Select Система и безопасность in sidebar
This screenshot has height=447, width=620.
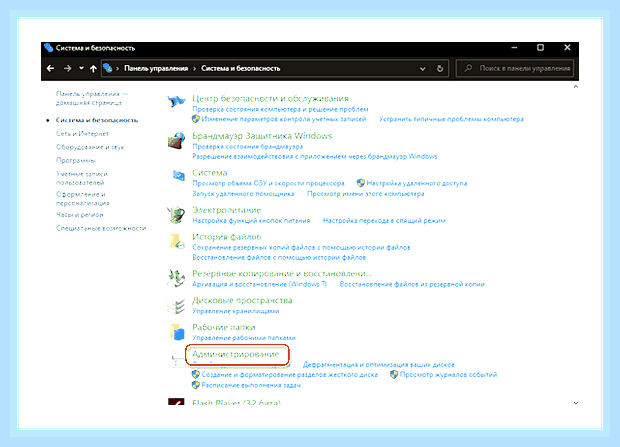[97, 120]
